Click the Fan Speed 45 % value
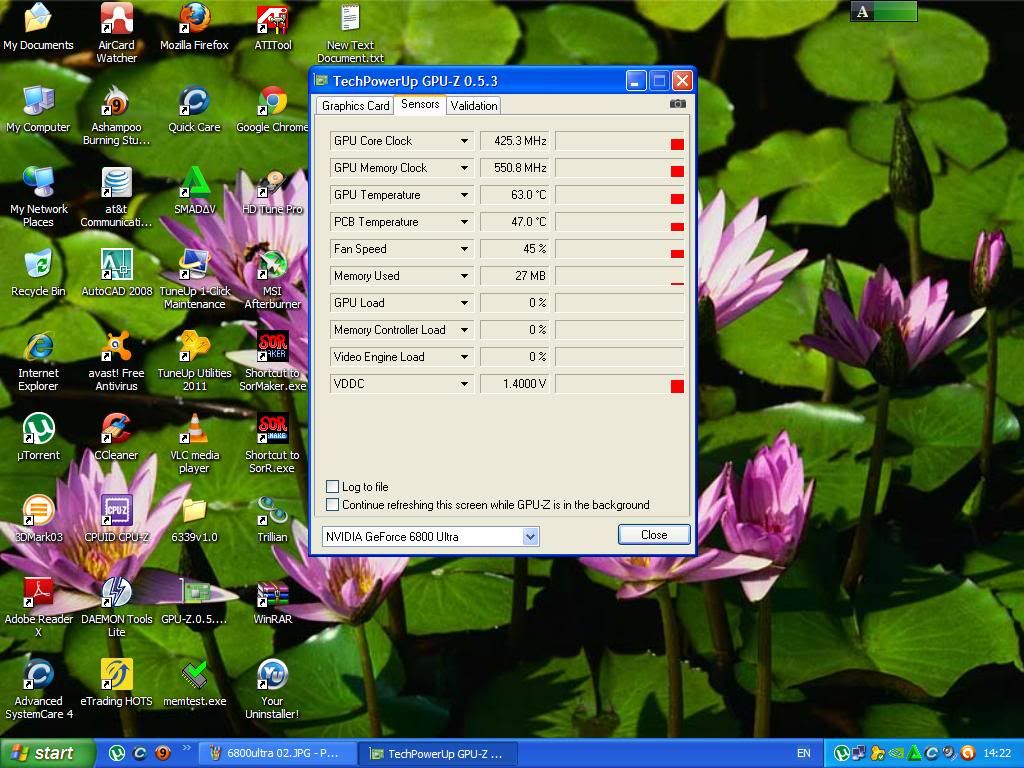Viewport: 1024px width, 768px height. click(515, 249)
